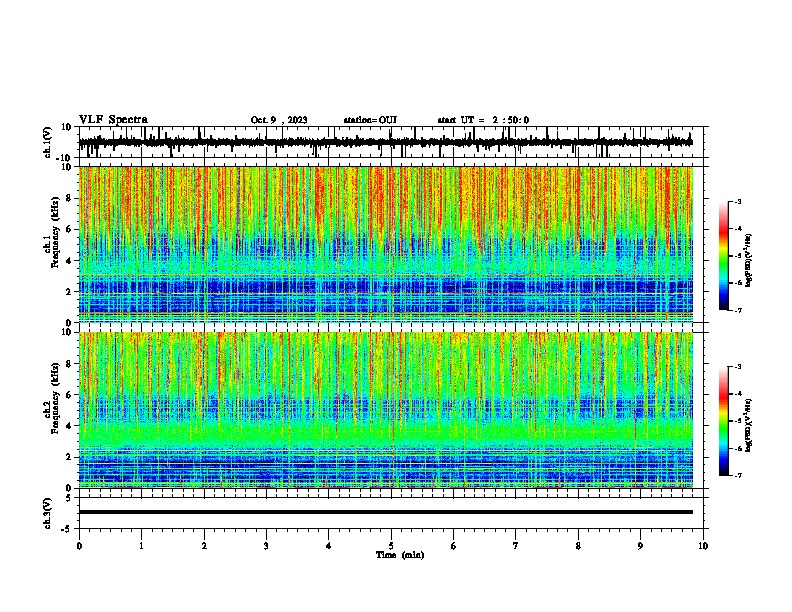Click inside the ch.2 spectrogram panel

[386, 410]
